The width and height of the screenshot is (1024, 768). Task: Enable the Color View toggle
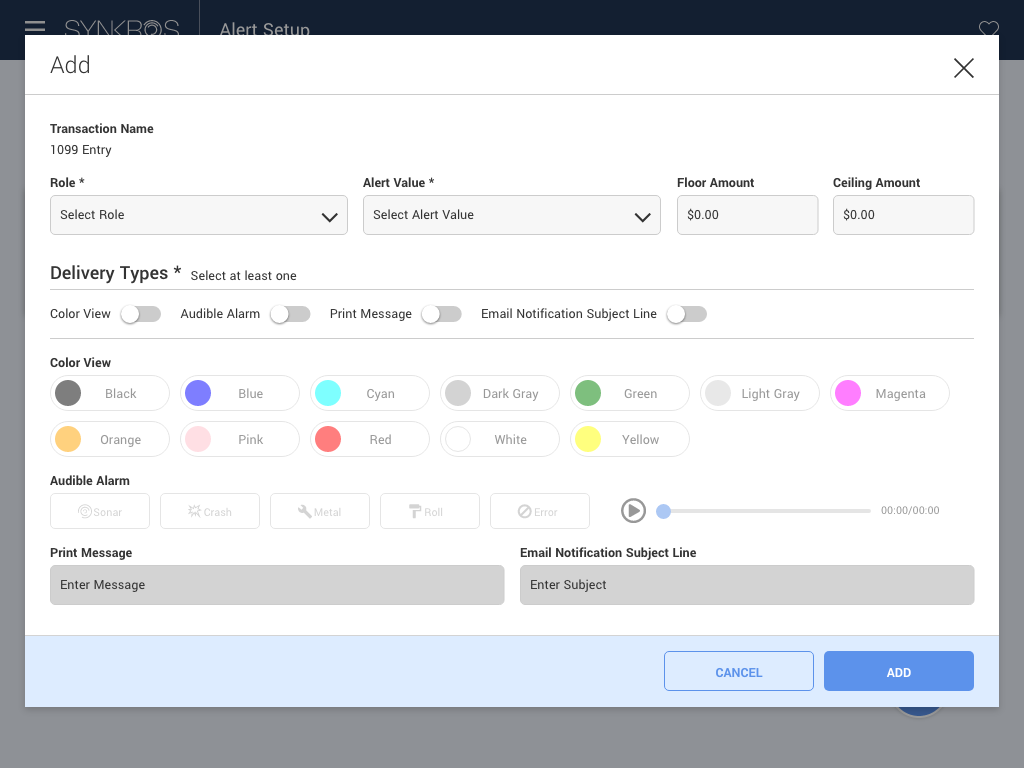tap(140, 314)
